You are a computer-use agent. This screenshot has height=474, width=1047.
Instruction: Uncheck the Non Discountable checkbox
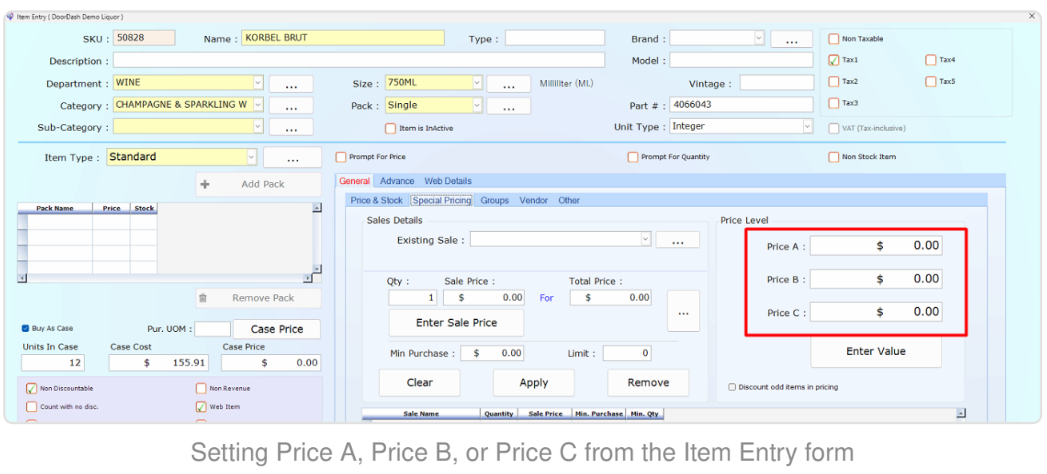tap(31, 389)
